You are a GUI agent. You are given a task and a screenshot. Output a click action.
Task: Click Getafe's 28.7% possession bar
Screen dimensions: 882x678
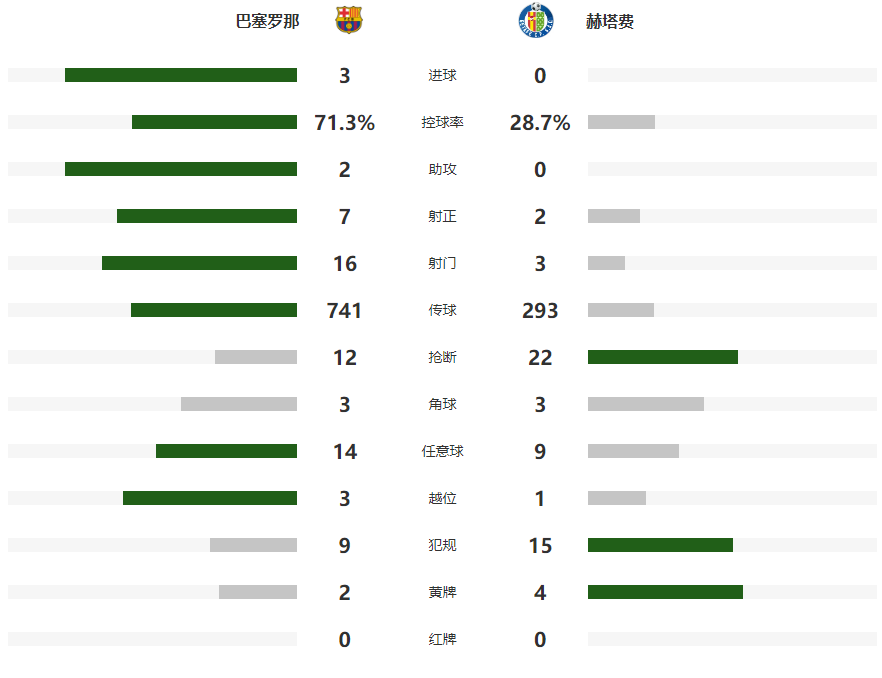(x=621, y=122)
